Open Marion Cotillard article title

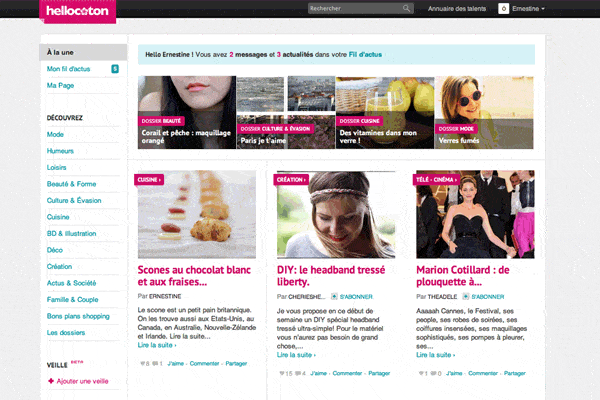[x=463, y=276]
